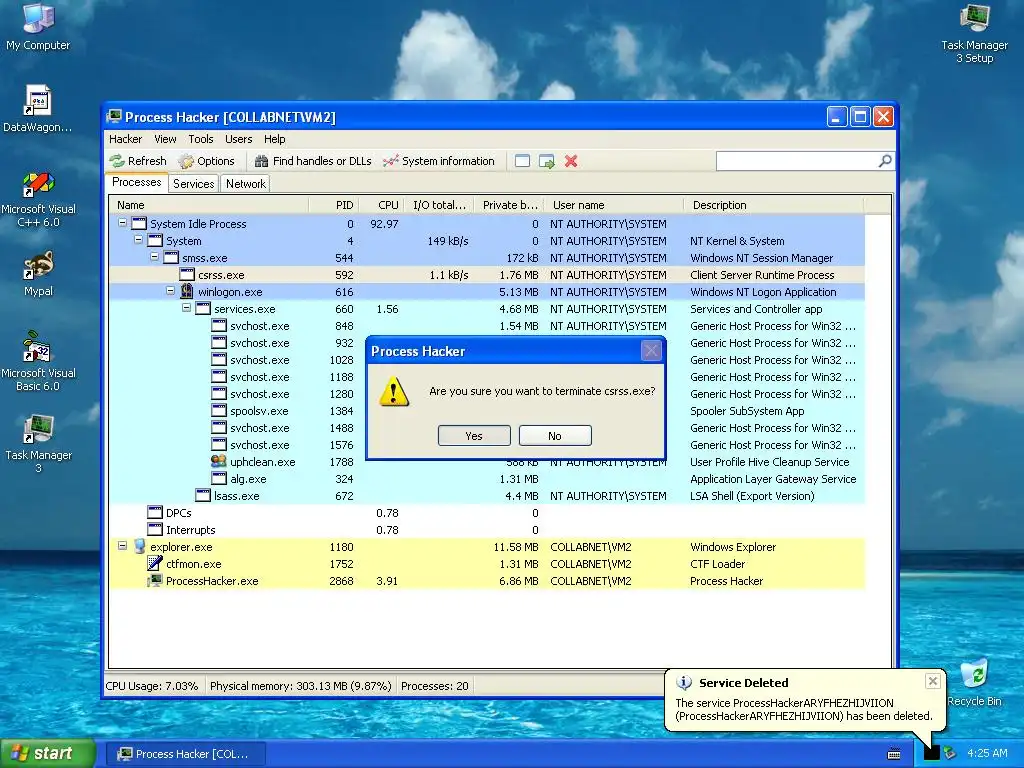1024x768 pixels.
Task: Collapse the services.exe tree node
Action: [x=186, y=308]
